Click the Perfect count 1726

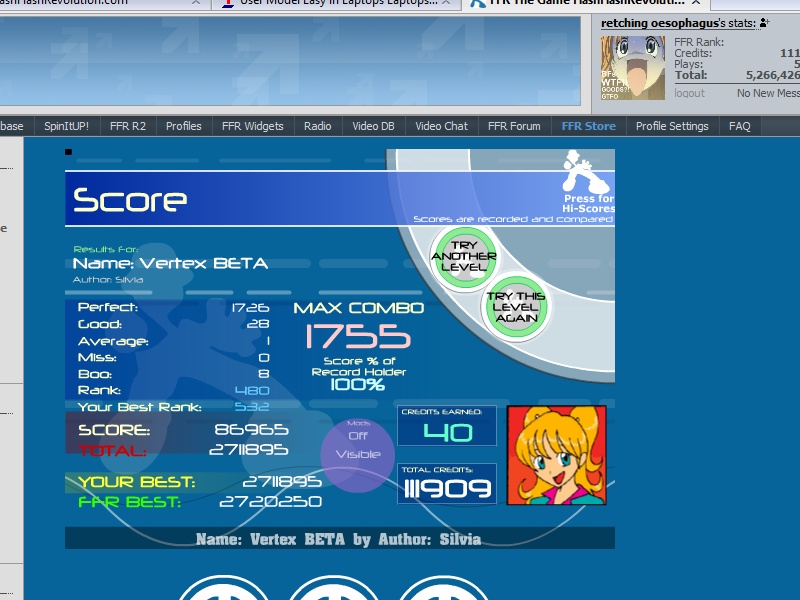coord(251,308)
